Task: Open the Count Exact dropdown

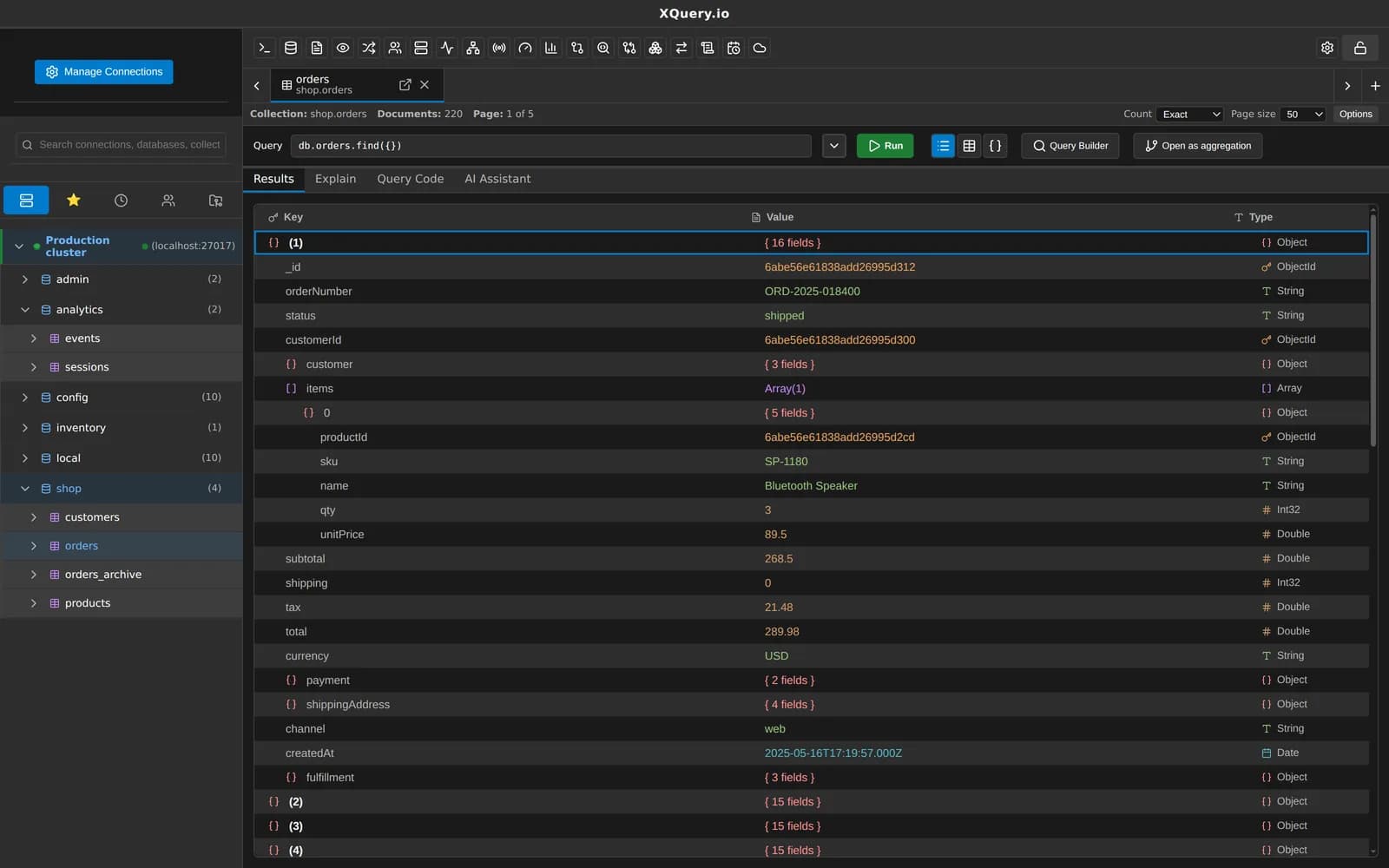Action: click(1191, 115)
